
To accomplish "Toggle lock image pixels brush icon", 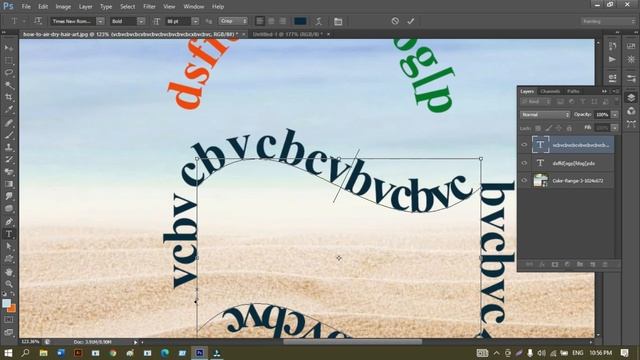I will point(549,128).
